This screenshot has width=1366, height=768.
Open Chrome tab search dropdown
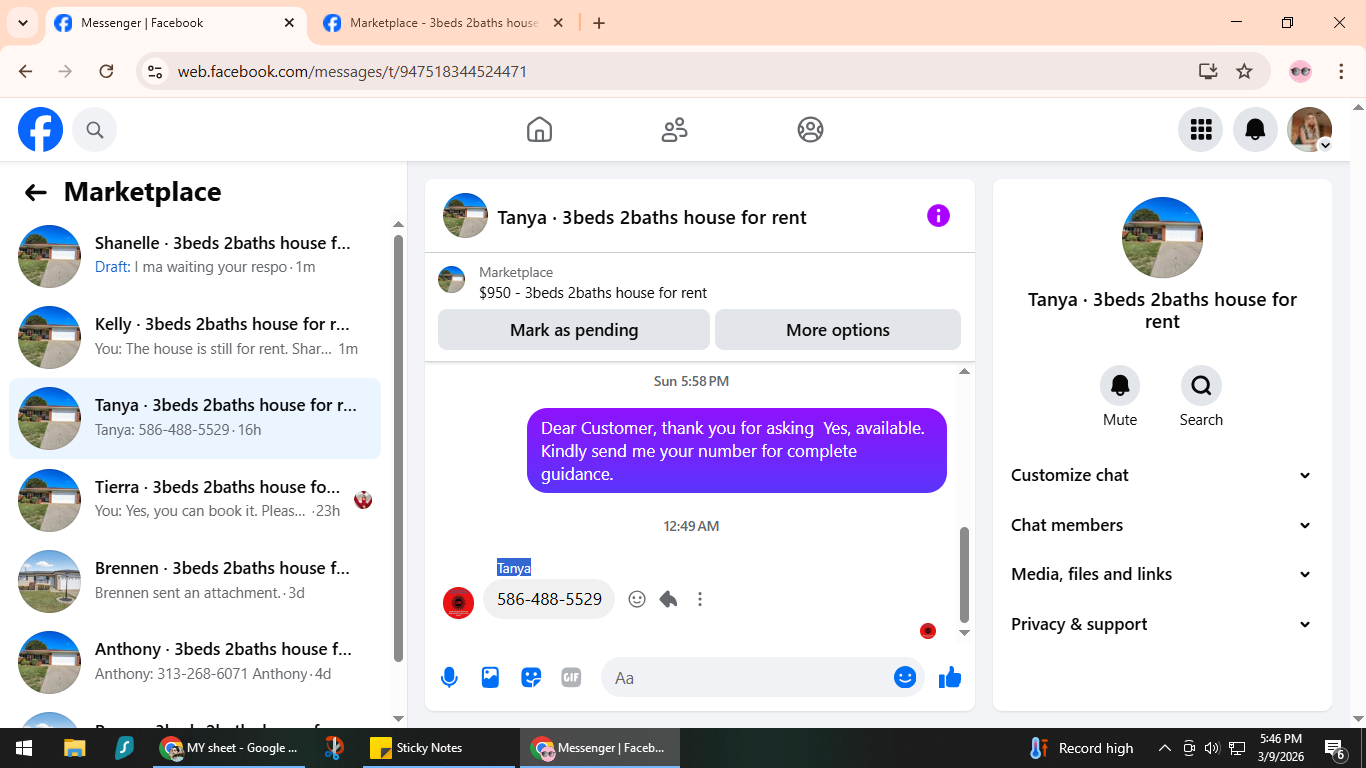22,23
